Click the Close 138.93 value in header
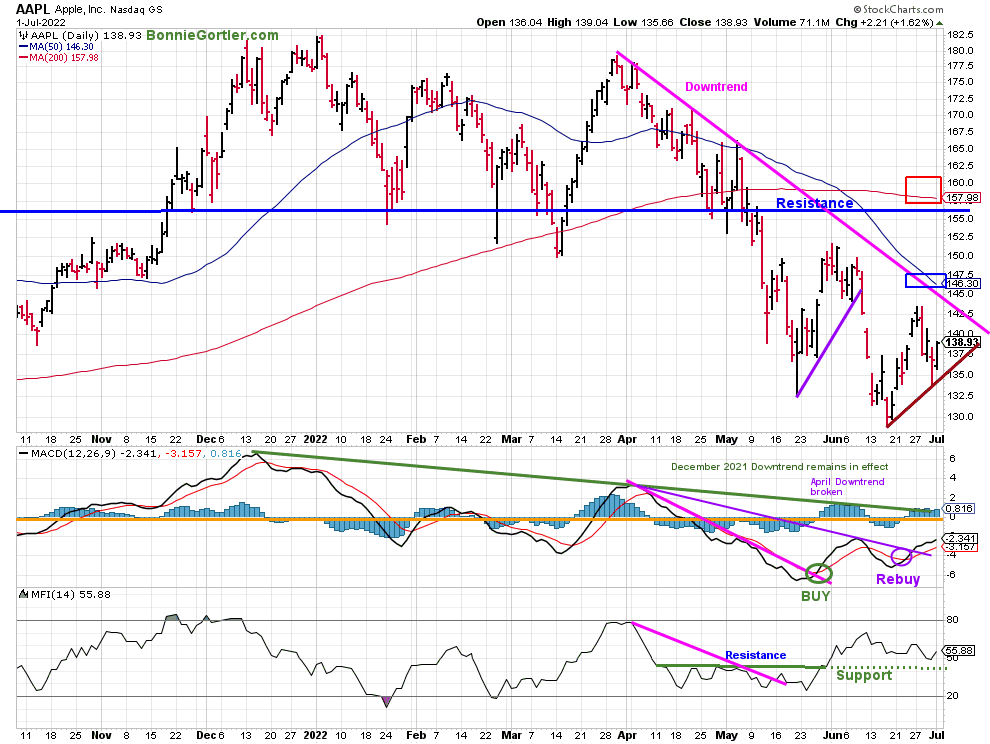This screenshot has height=744, width=990. point(713,22)
